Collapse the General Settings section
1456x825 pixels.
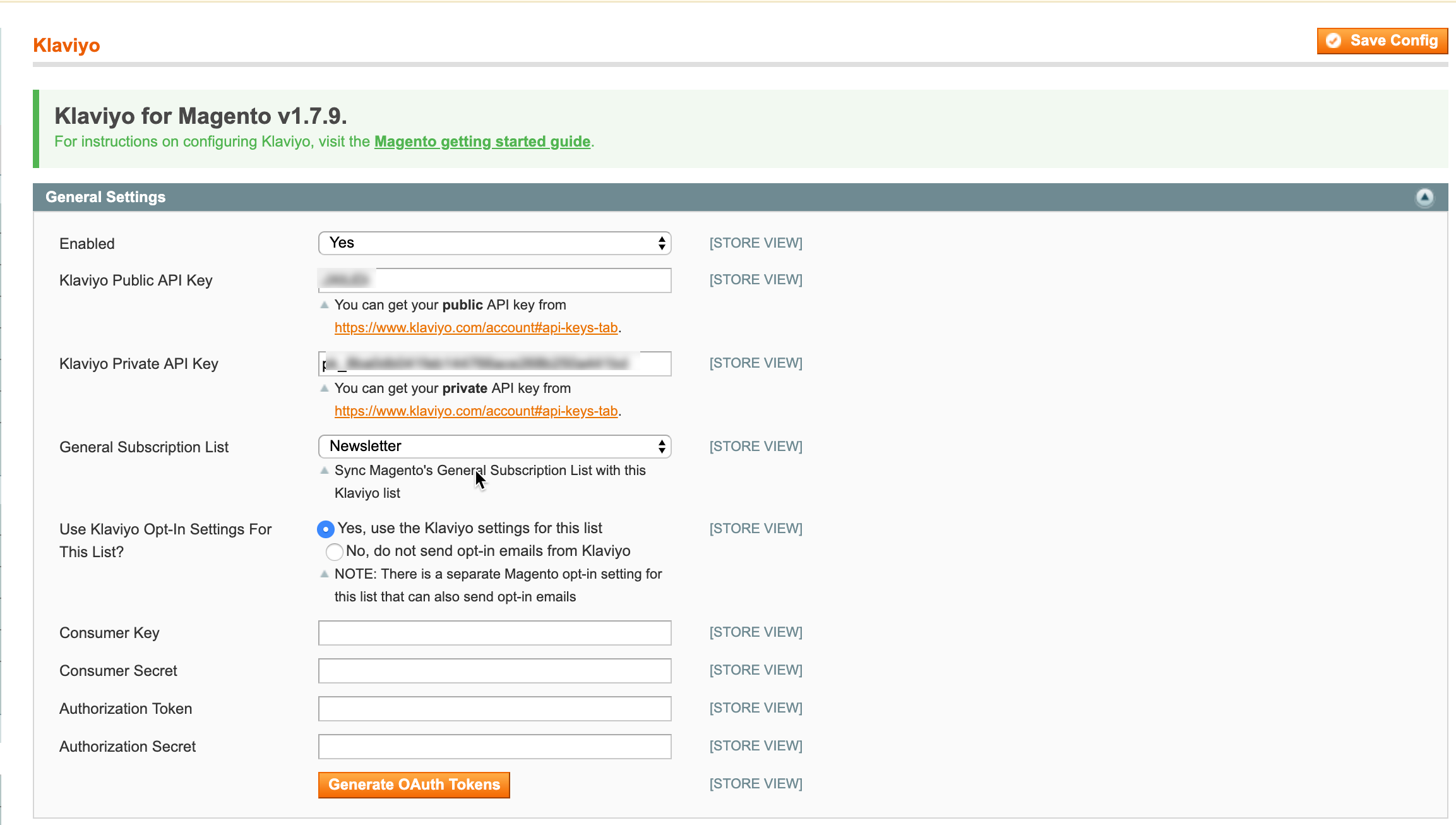pyautogui.click(x=1424, y=198)
